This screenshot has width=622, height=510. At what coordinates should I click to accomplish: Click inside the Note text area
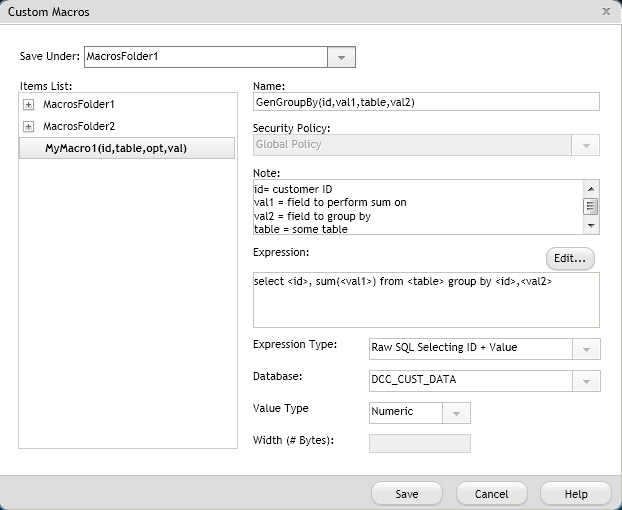[x=415, y=206]
